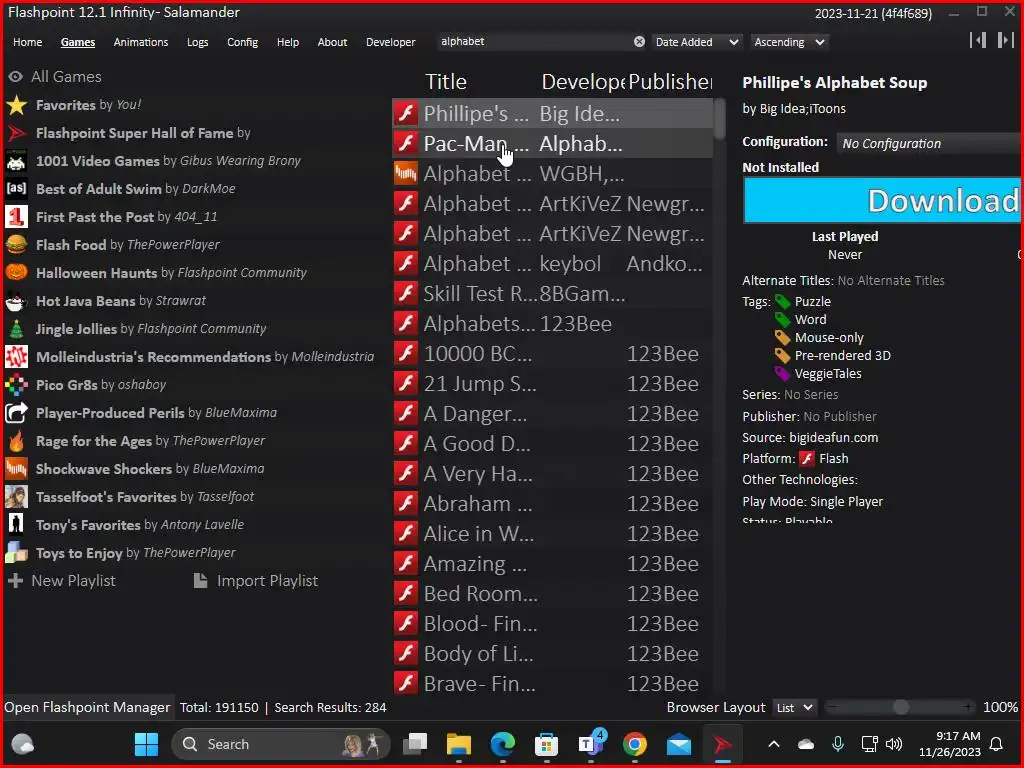
Task: Select the Jingle Jollies tree icon
Action: [x=16, y=329]
